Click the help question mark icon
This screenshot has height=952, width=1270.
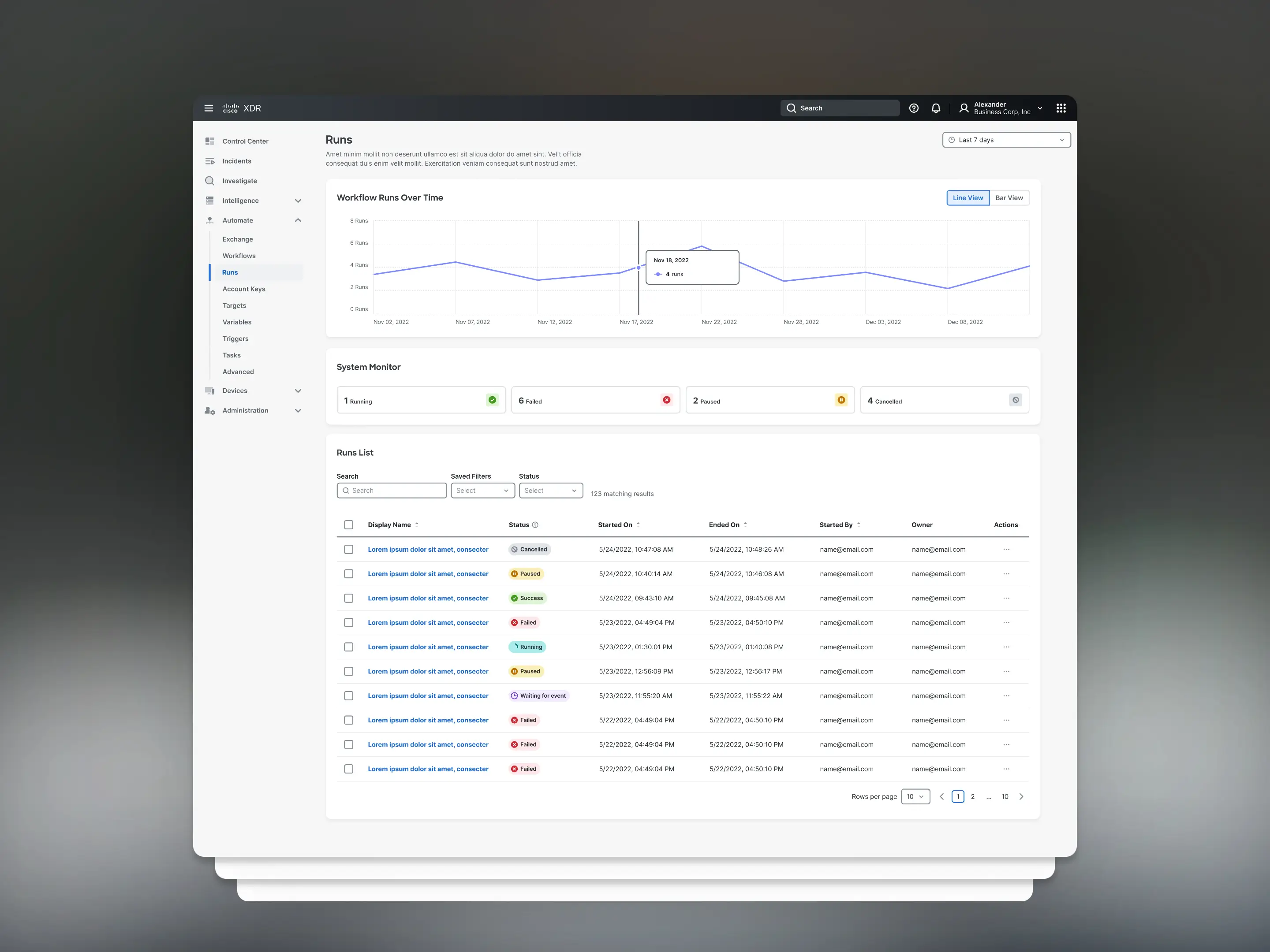[913, 108]
